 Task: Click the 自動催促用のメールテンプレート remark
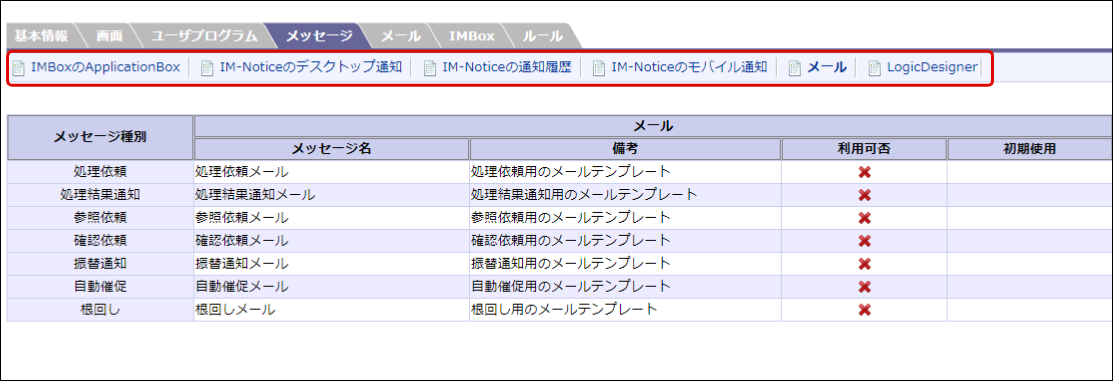(571, 287)
